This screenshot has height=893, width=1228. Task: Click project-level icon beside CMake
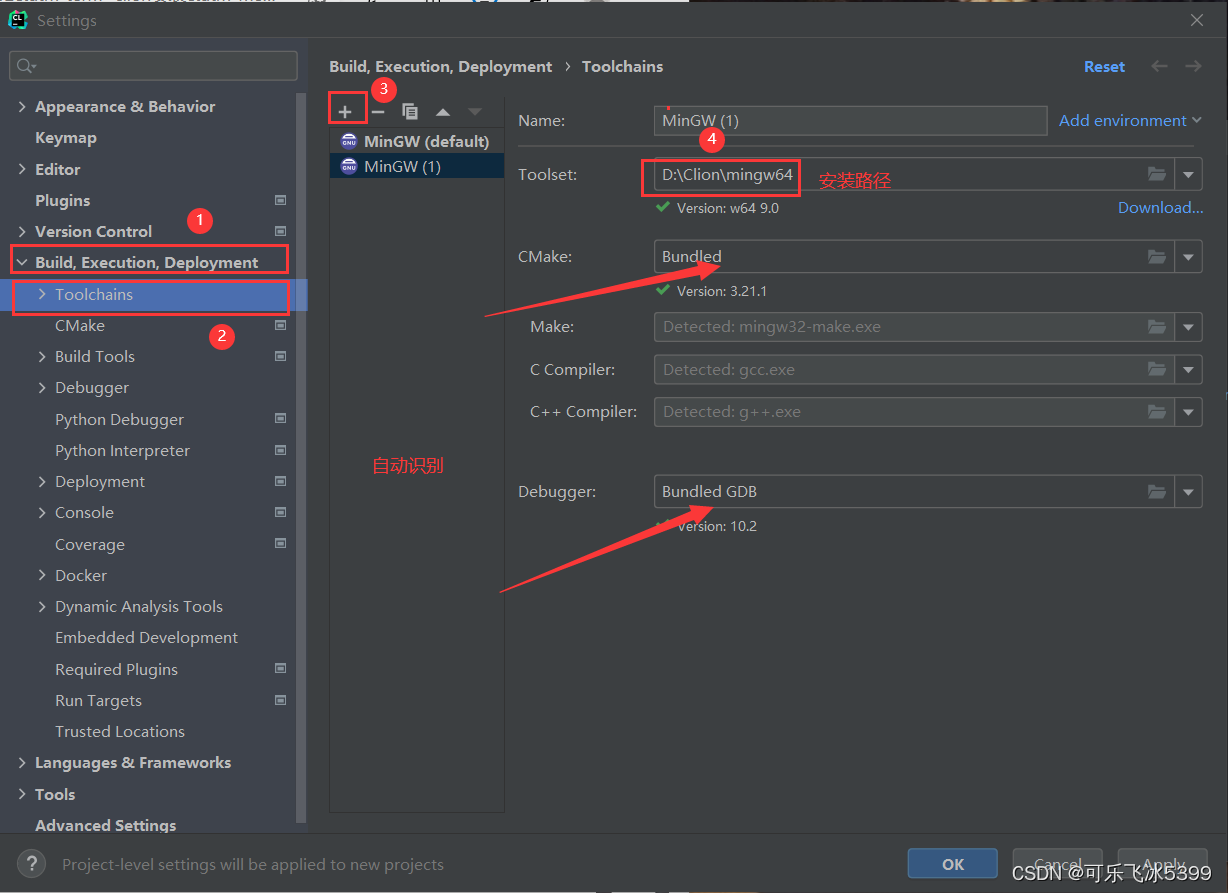(x=280, y=325)
